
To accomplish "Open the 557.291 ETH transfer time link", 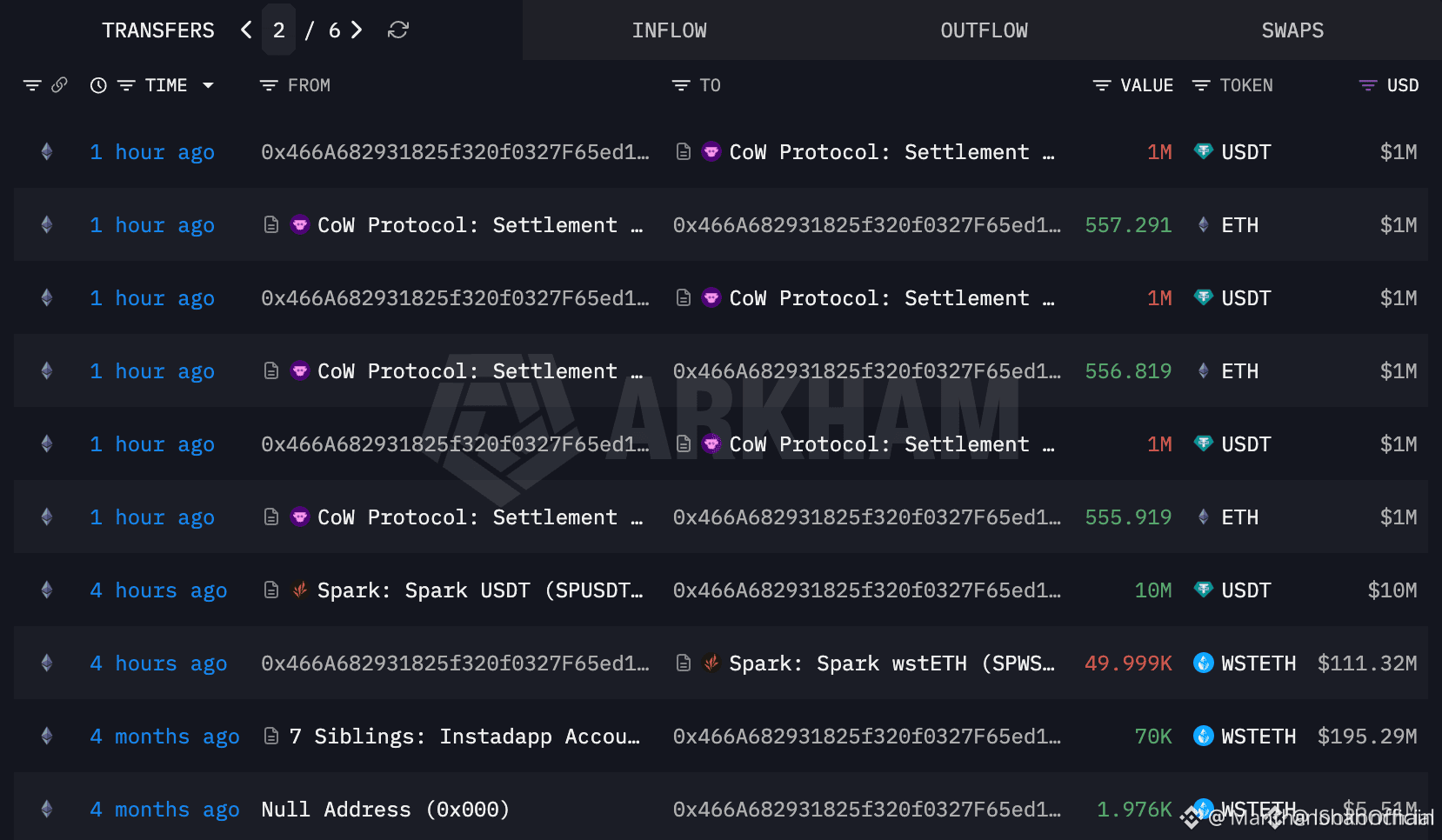I will 152,225.
